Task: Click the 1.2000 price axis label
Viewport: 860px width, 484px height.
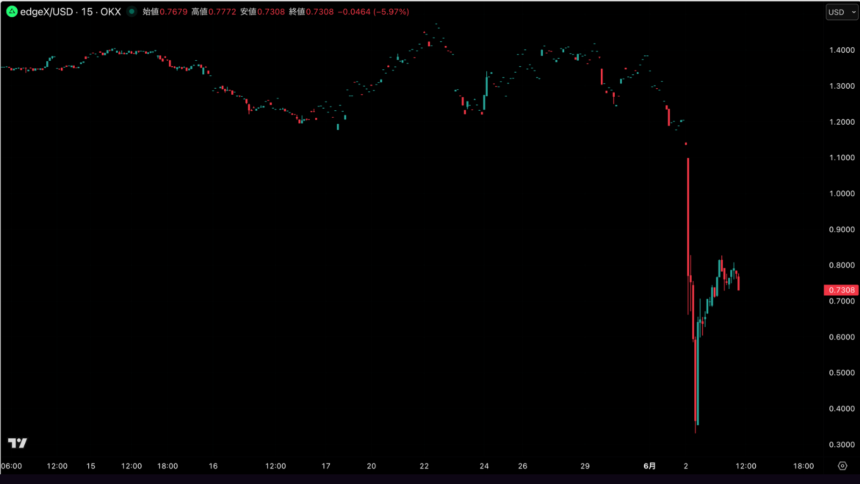Action: [842, 122]
